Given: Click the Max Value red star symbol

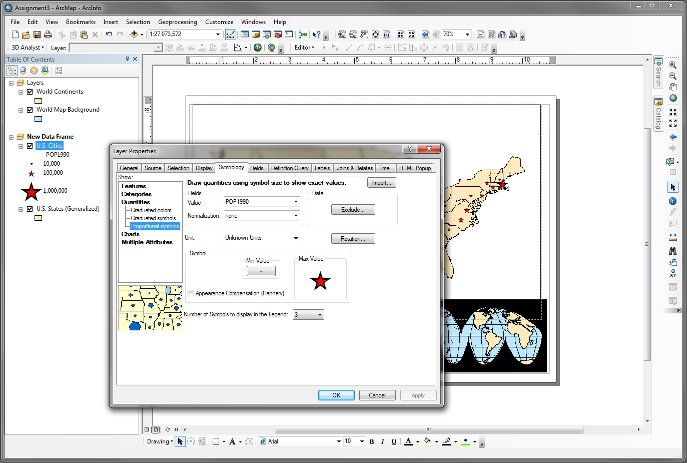Looking at the screenshot, I should tap(320, 281).
